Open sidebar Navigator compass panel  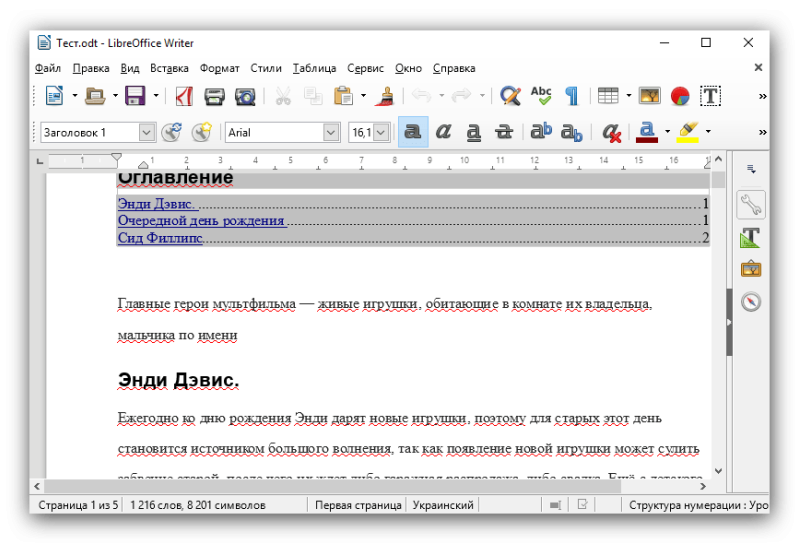[751, 302]
